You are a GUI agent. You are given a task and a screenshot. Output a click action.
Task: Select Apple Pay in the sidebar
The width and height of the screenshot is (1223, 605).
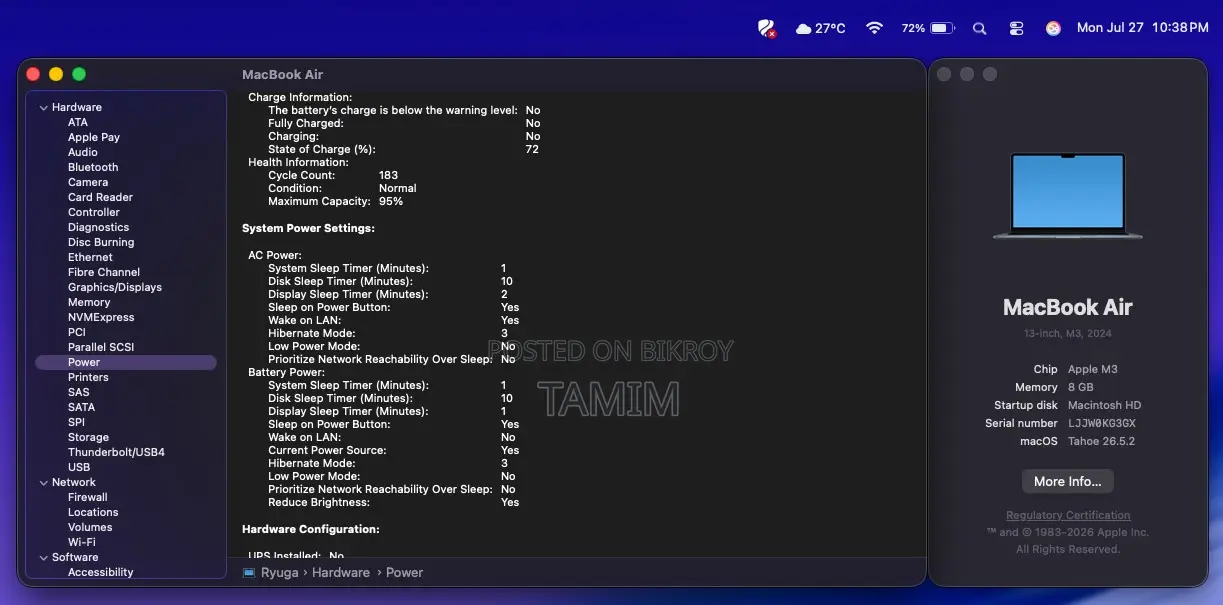(94, 137)
